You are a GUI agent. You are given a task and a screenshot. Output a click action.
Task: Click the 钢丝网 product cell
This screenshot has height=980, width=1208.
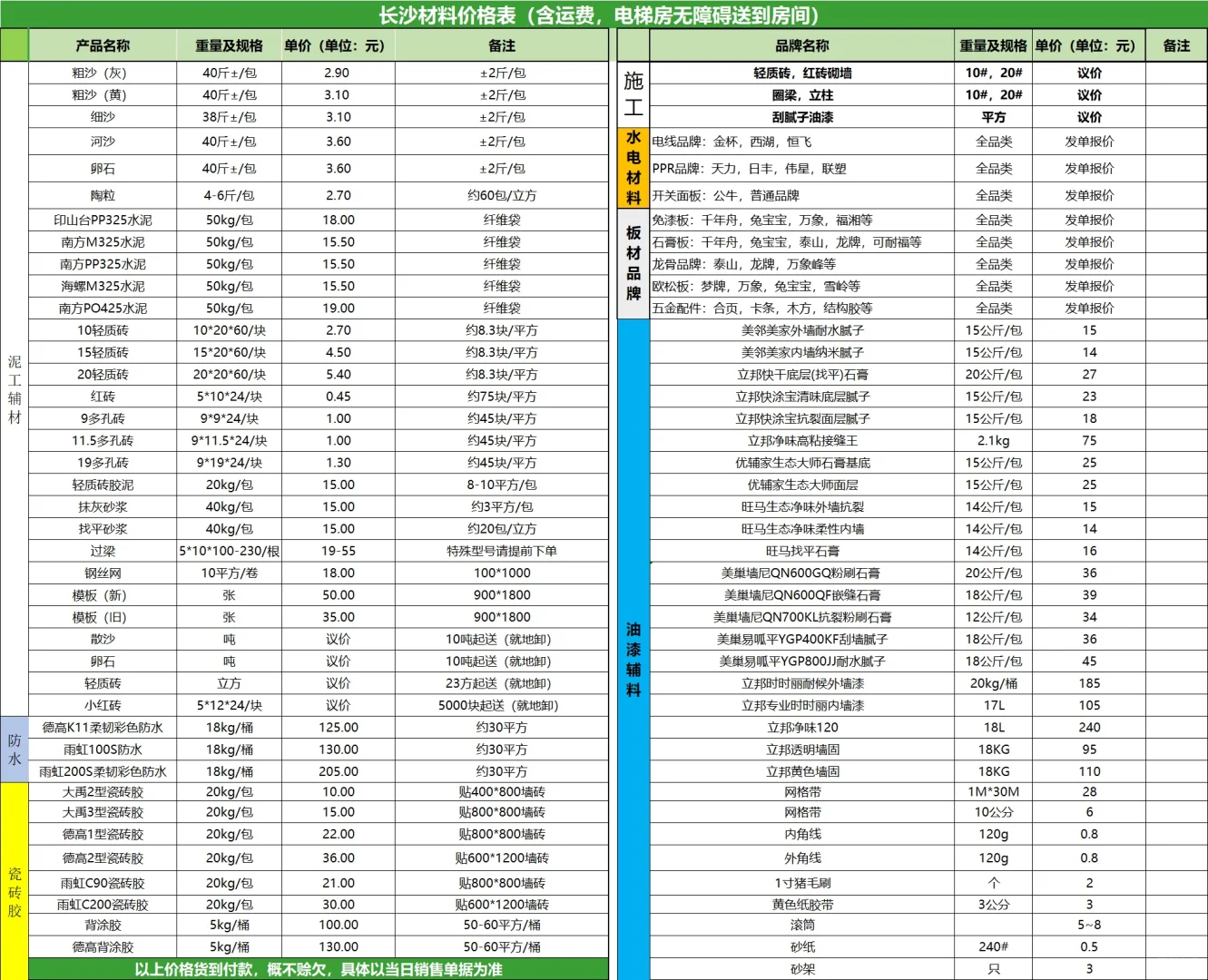103,573
